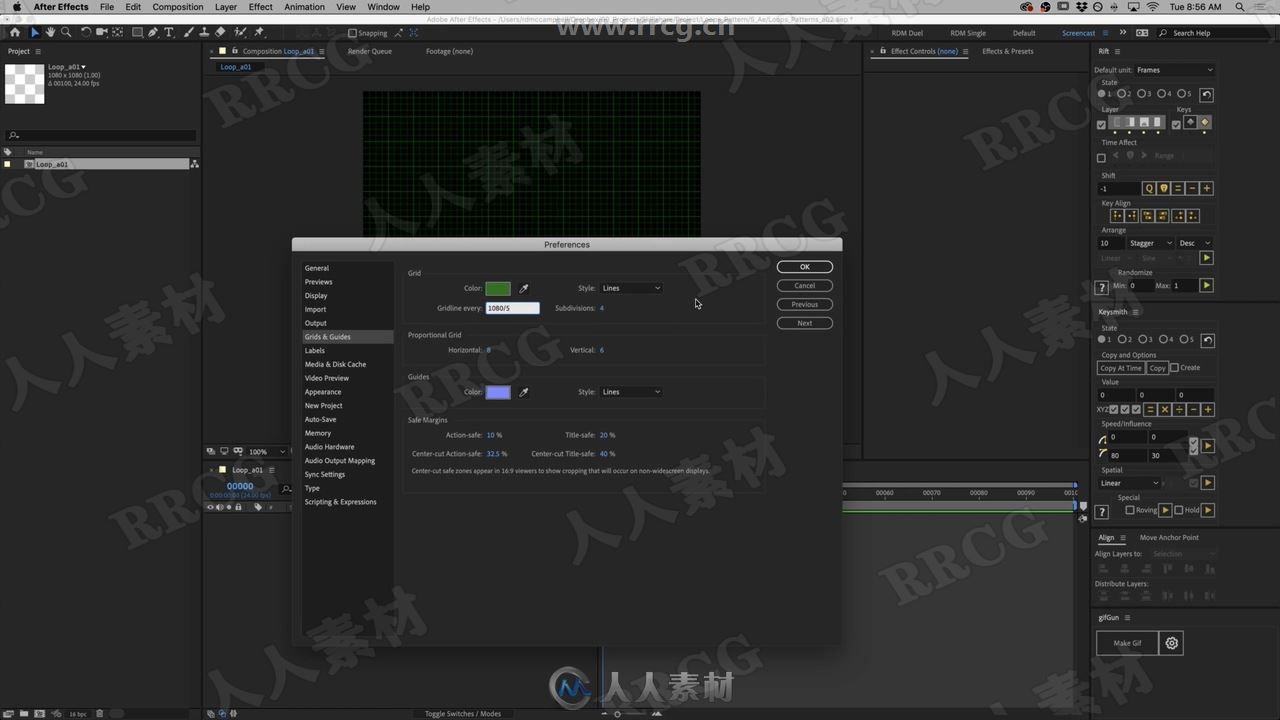Click Gridline every input field

click(513, 308)
